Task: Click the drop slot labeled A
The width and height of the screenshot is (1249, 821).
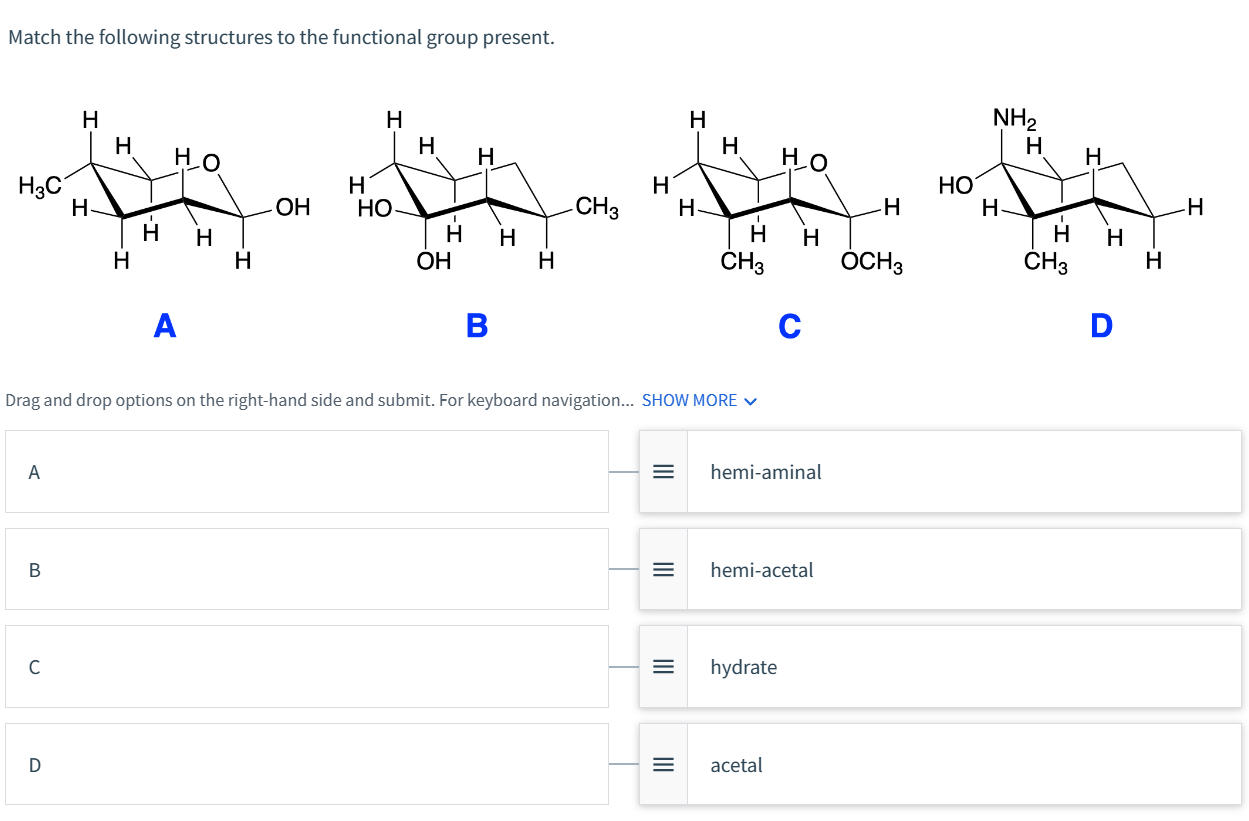Action: pos(307,472)
